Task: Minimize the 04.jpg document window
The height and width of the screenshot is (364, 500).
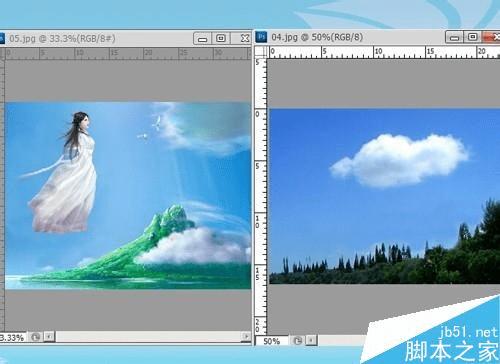Action: [454, 37]
